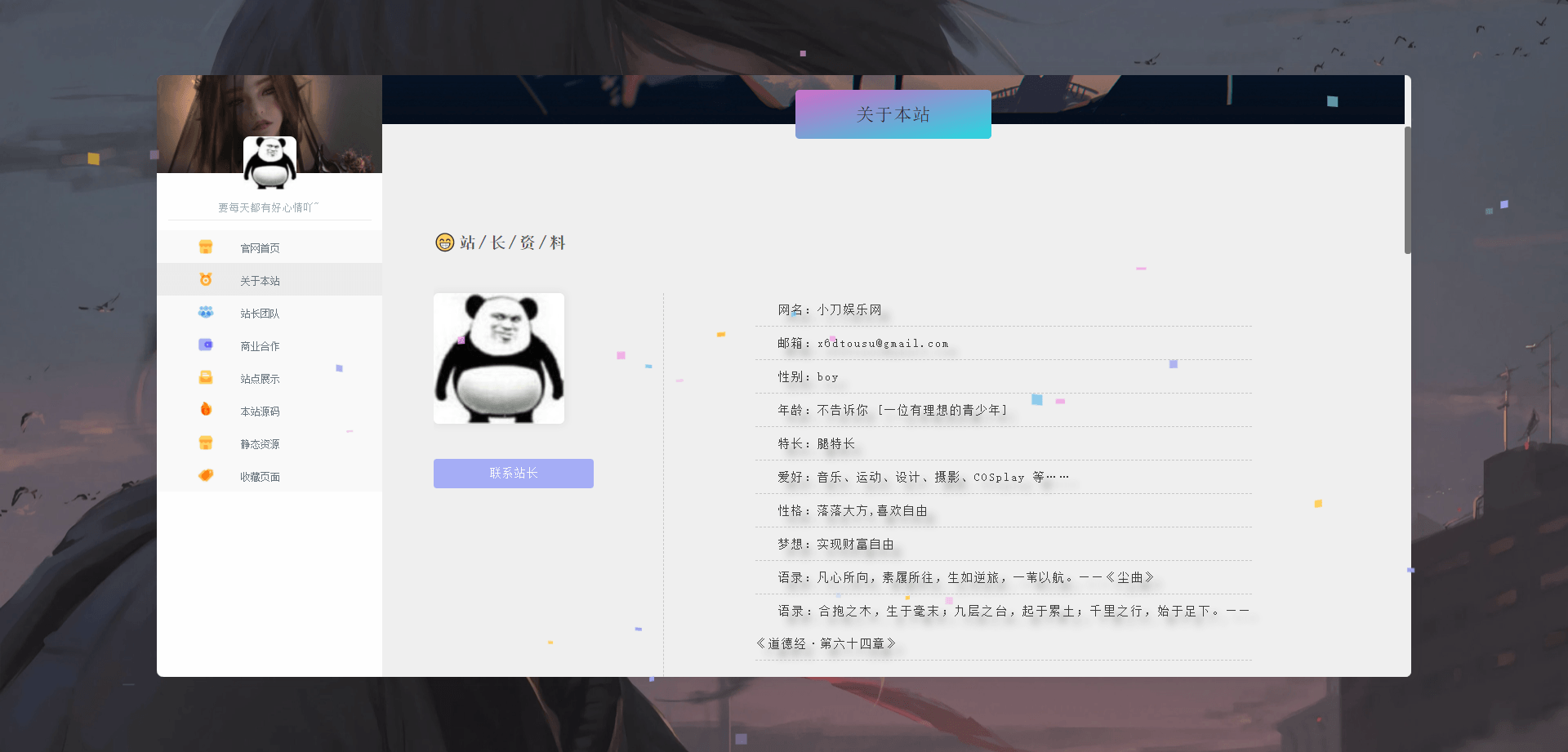Click the team icon beside 站长团队
The height and width of the screenshot is (752, 1568).
pos(206,312)
